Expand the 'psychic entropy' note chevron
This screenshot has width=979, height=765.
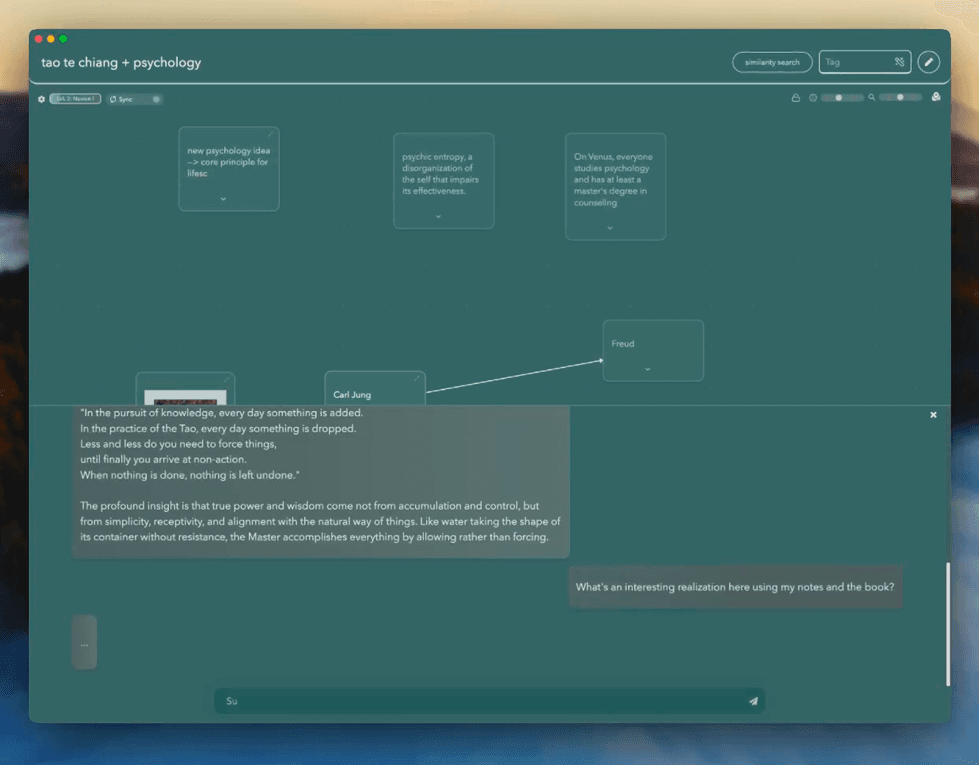438,217
